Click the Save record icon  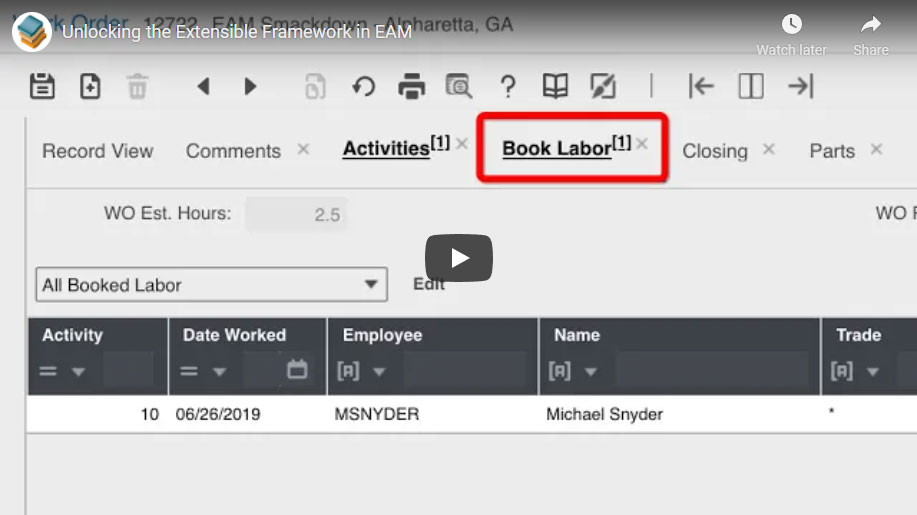click(42, 87)
